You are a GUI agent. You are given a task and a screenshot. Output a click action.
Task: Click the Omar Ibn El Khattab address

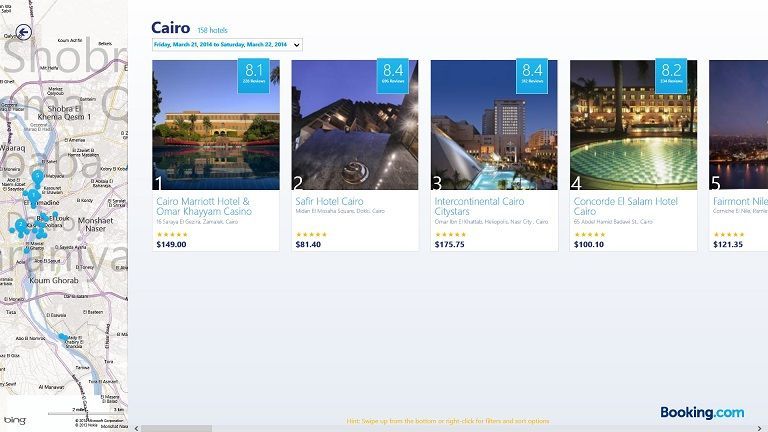click(x=491, y=222)
